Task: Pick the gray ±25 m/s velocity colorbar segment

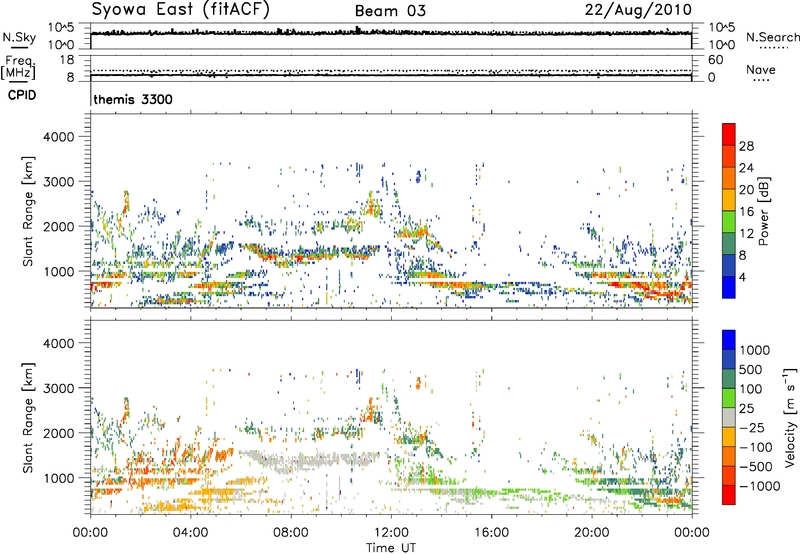Action: click(x=729, y=417)
